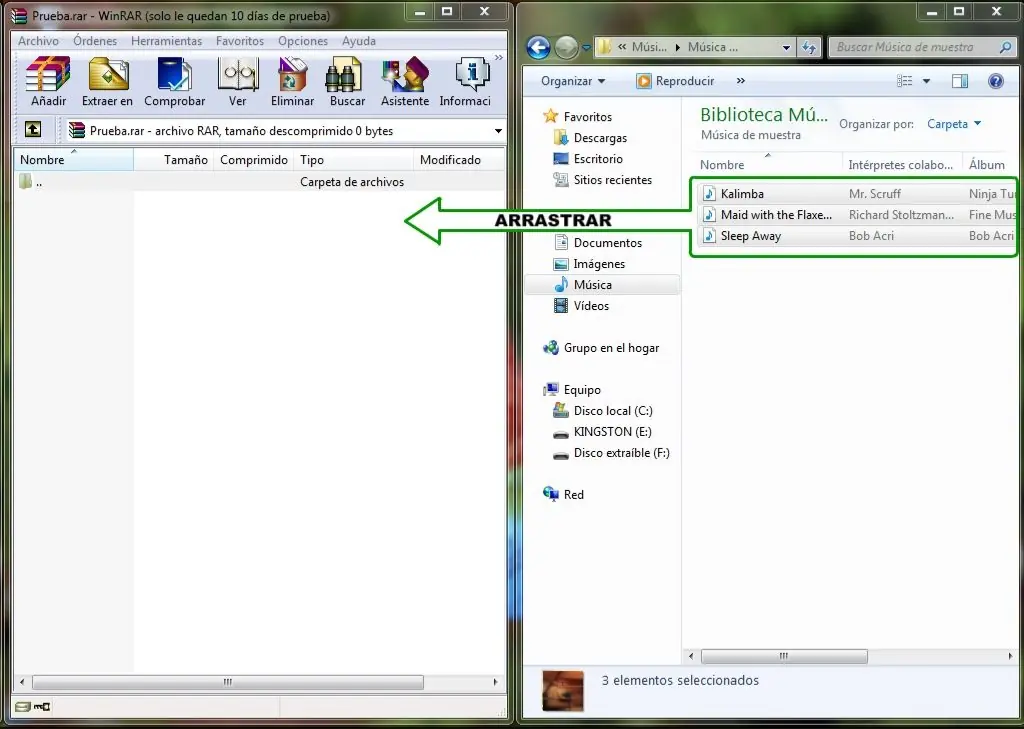The width and height of the screenshot is (1024, 729).
Task: Select Música library in sidebar
Action: [602, 285]
